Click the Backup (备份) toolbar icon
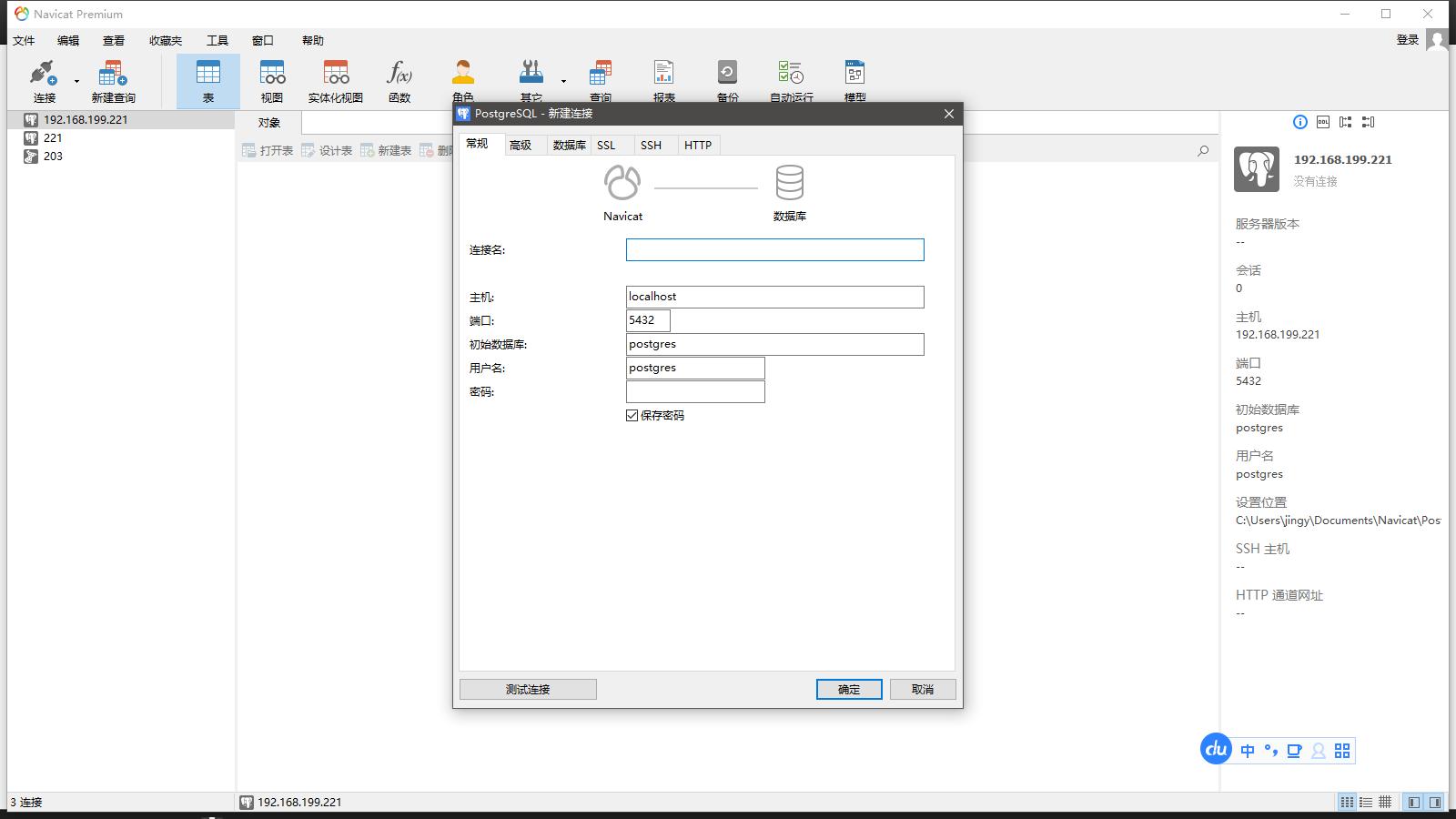Screen dimensions: 1456x819 (x=728, y=81)
